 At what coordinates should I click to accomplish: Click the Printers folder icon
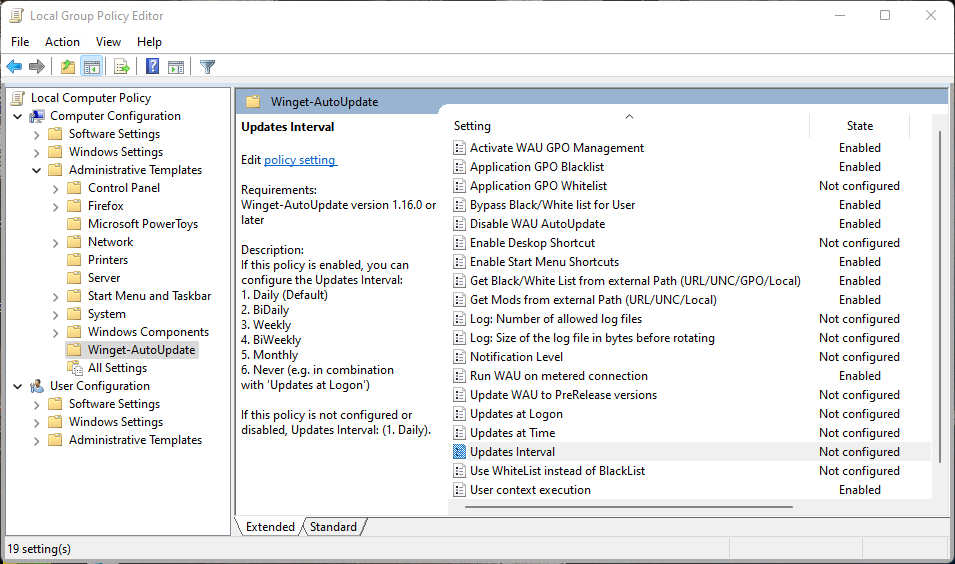74,259
